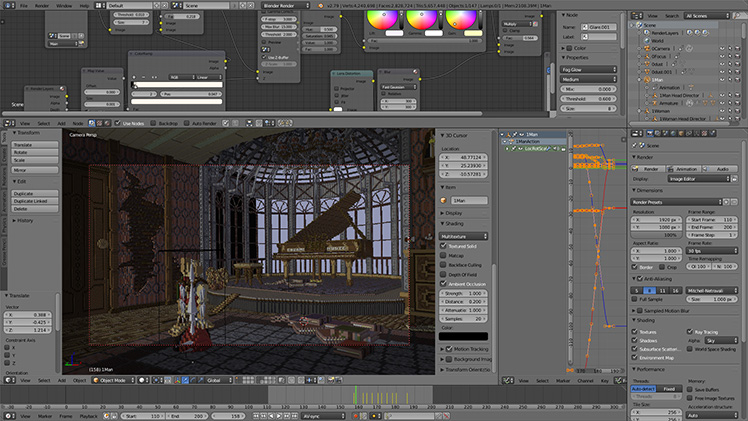Image resolution: width=748 pixels, height=421 pixels.
Task: Toggle the Use Nodes checkbox
Action: [117, 122]
